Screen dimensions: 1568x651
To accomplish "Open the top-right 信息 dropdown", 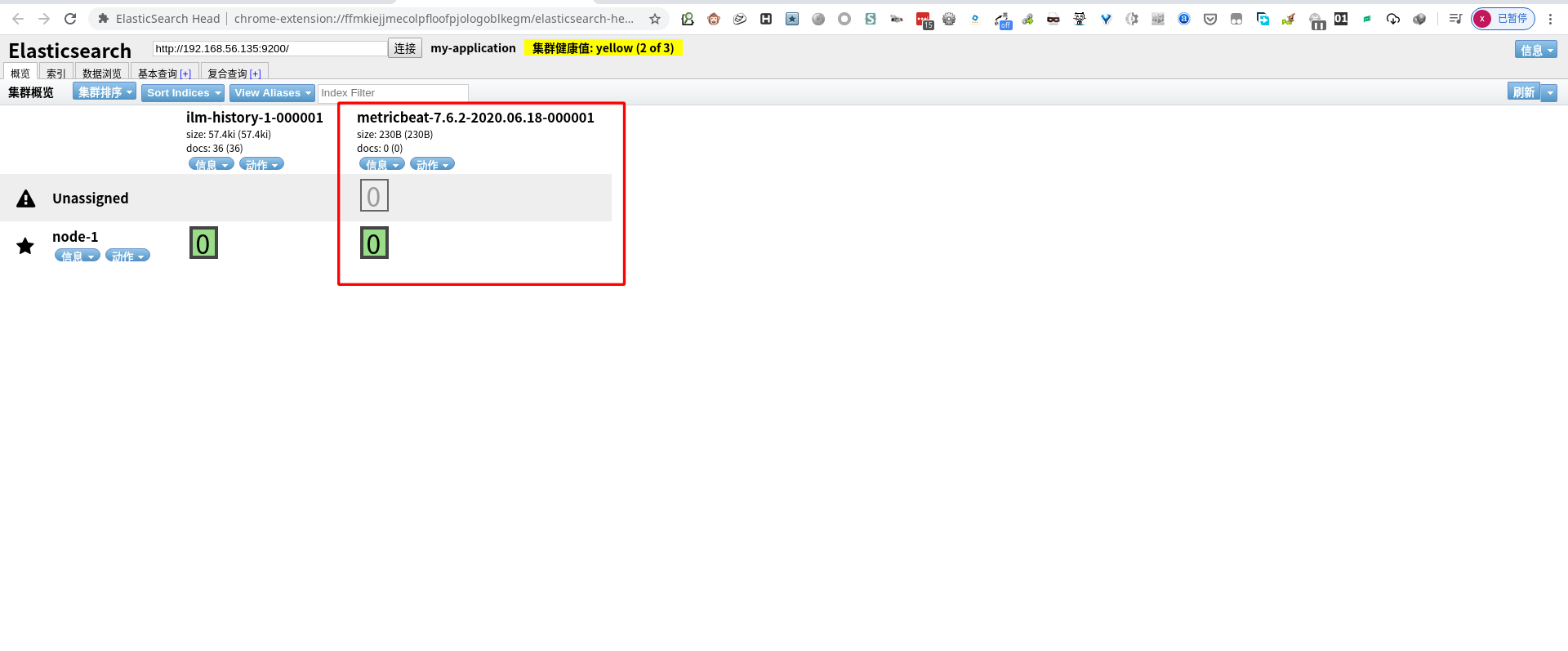I will click(x=1535, y=50).
